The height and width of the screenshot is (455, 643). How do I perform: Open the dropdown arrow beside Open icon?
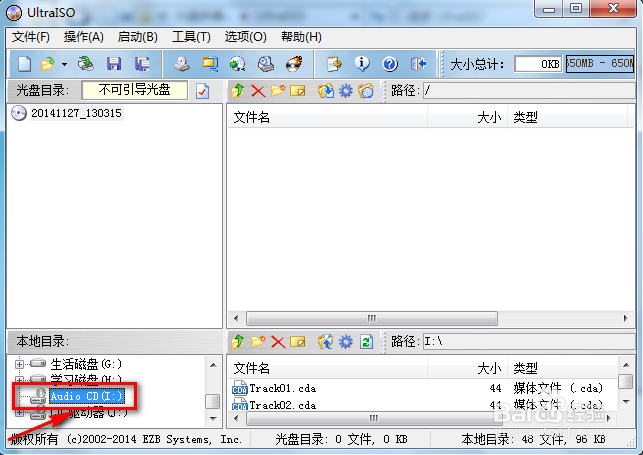[x=64, y=64]
